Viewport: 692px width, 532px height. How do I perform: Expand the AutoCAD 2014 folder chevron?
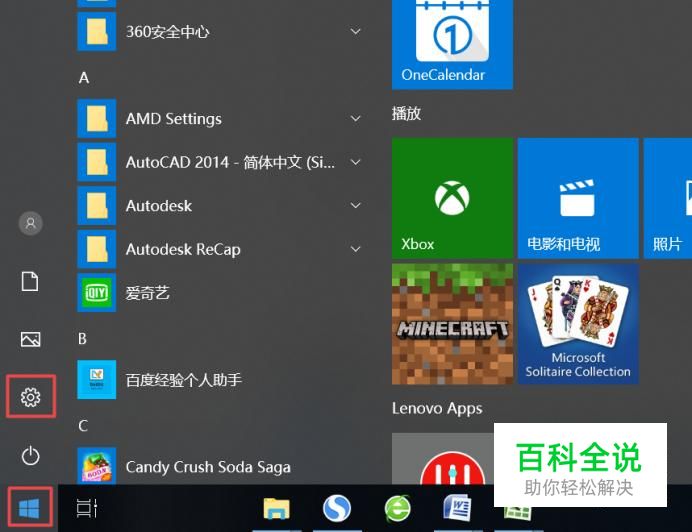pos(355,162)
